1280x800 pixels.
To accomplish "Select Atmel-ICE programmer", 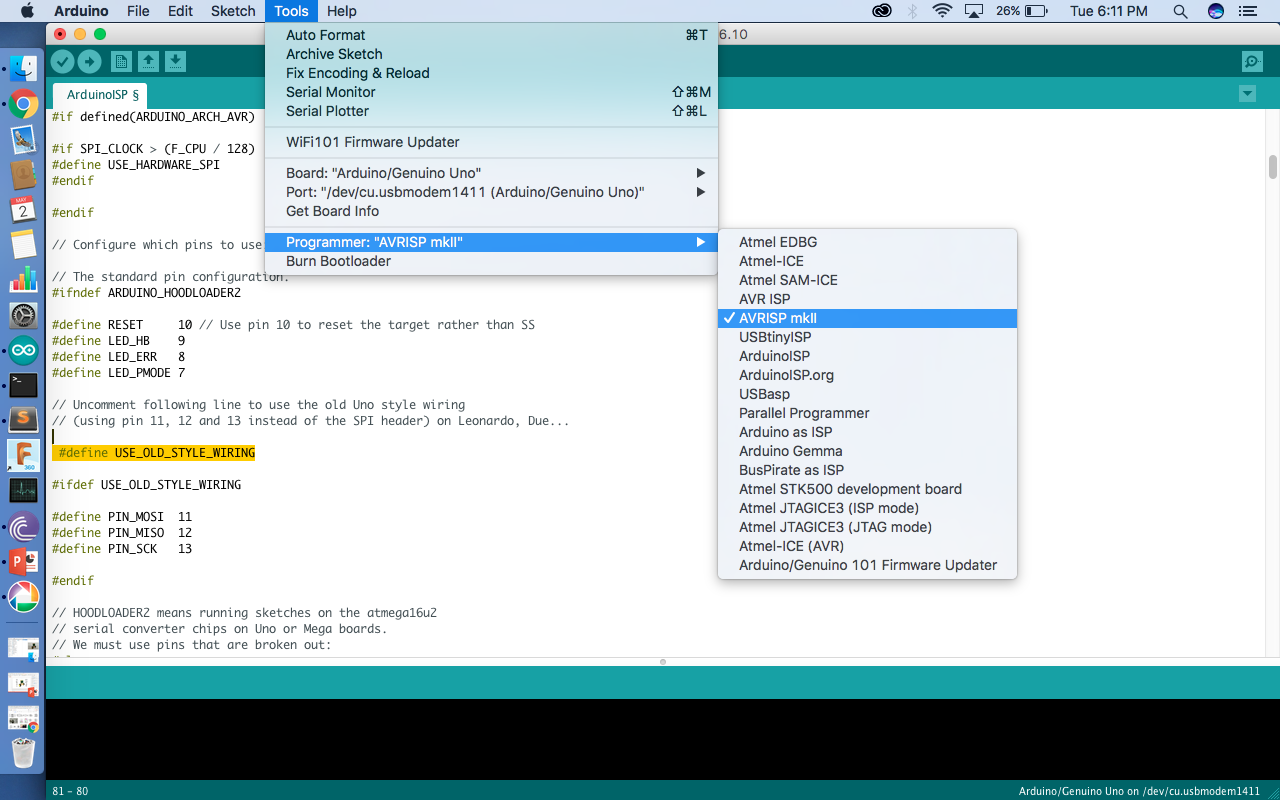I will tap(867, 261).
